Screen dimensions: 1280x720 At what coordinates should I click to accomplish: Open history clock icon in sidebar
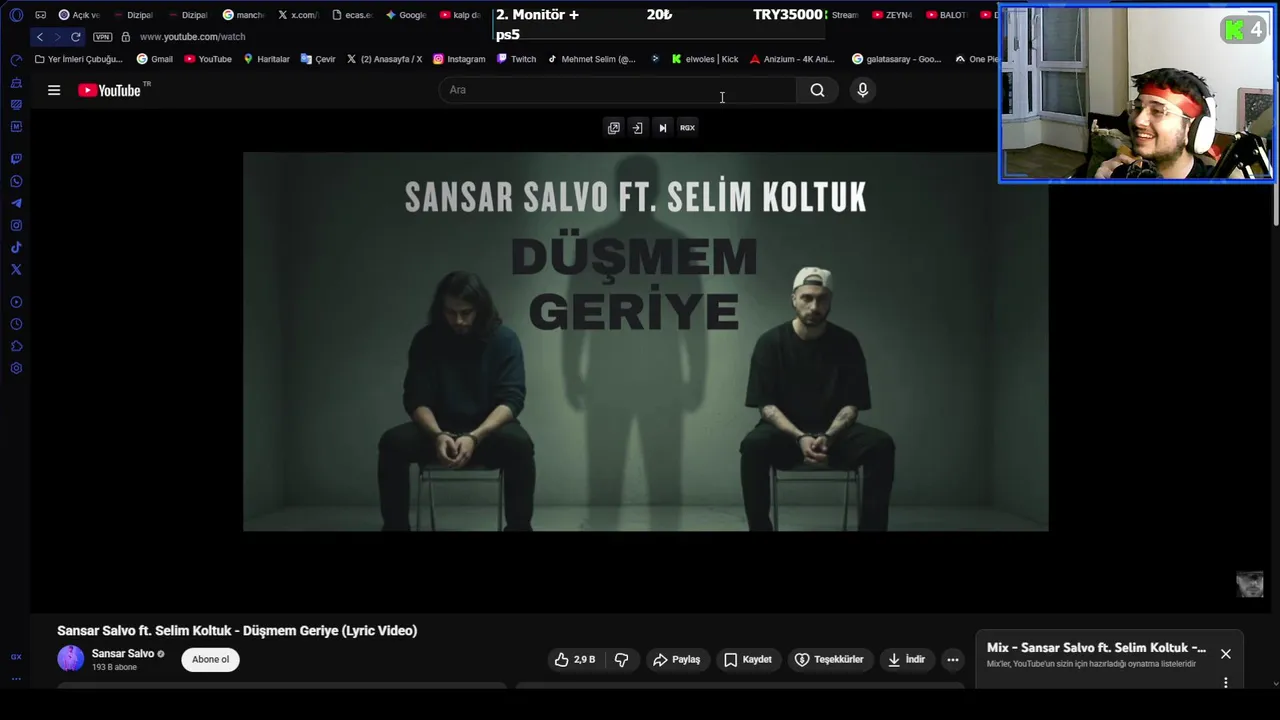pyautogui.click(x=16, y=324)
